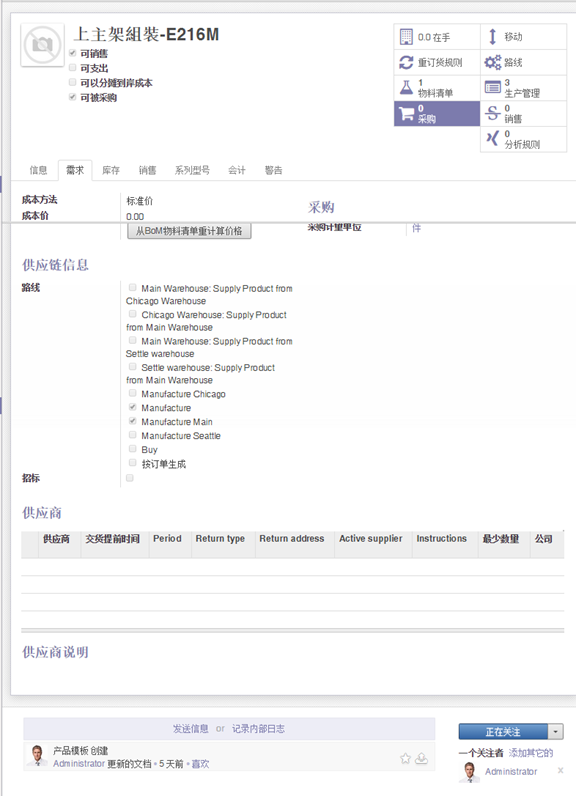Open the 0.0 在手 on-hand stock button
Image resolution: width=576 pixels, height=796 pixels.
click(437, 37)
